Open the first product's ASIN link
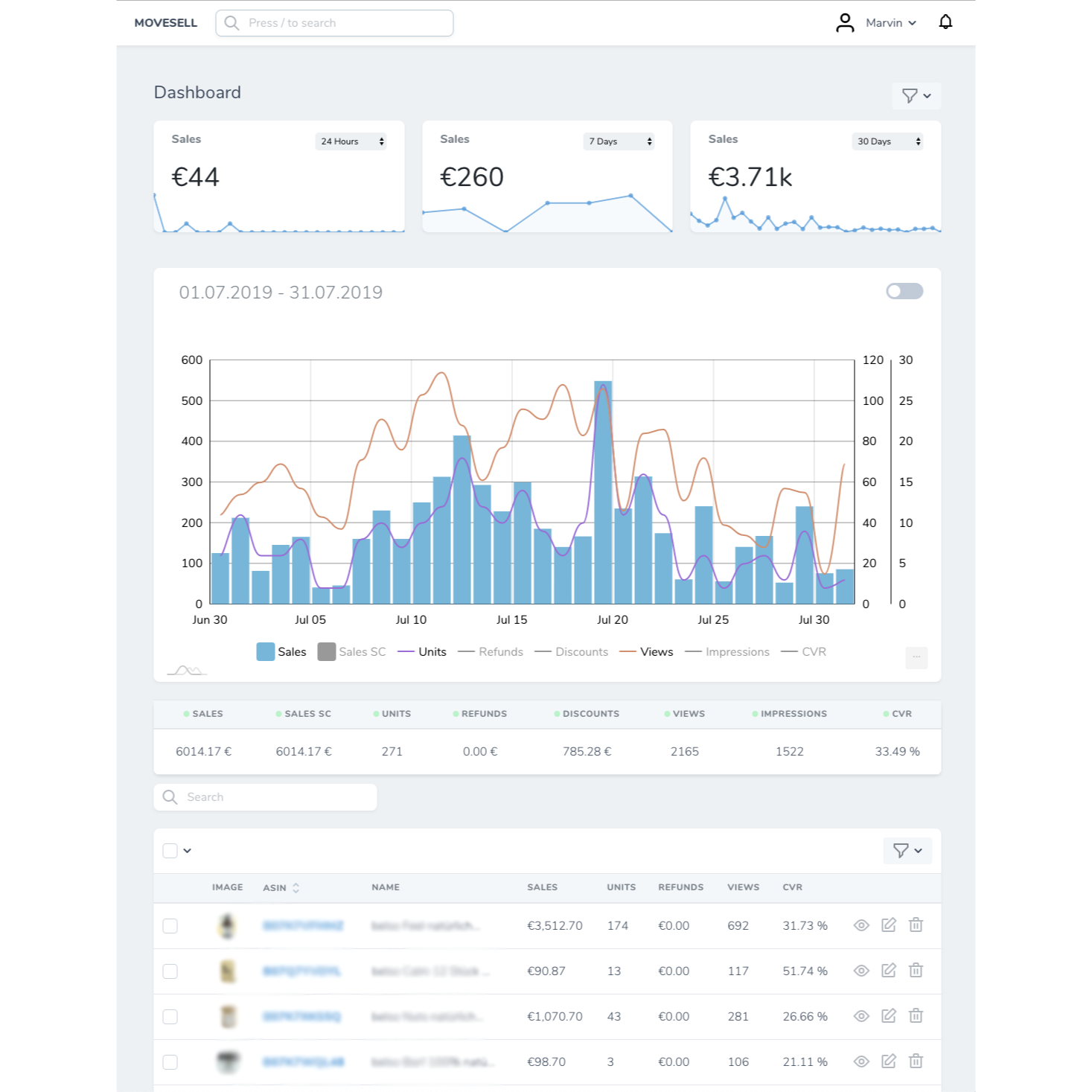The width and height of the screenshot is (1092, 1092). pos(301,925)
